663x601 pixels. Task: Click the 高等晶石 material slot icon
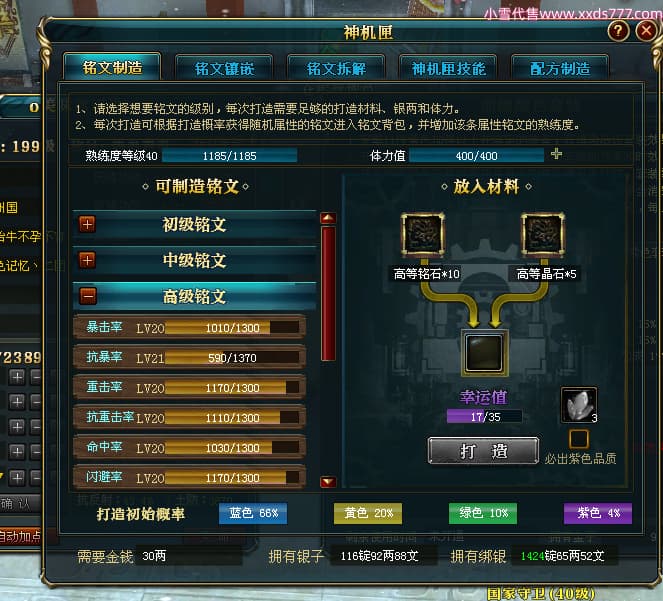point(542,235)
